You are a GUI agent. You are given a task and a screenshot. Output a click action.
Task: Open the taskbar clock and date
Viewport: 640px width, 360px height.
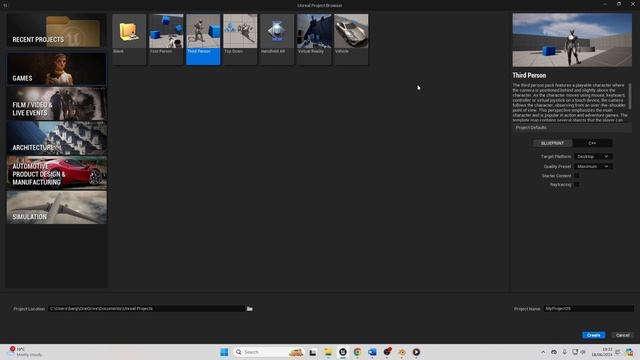[602, 352]
